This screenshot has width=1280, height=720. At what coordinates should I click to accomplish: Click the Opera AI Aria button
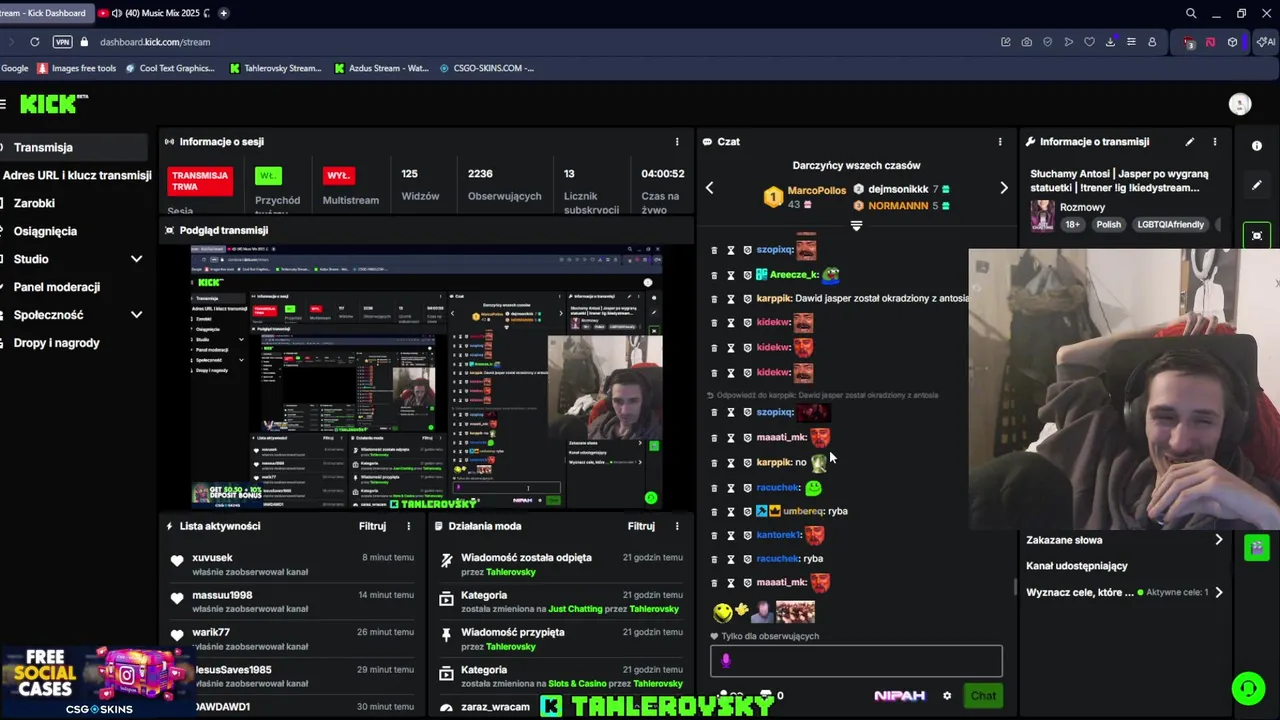click(x=1266, y=42)
